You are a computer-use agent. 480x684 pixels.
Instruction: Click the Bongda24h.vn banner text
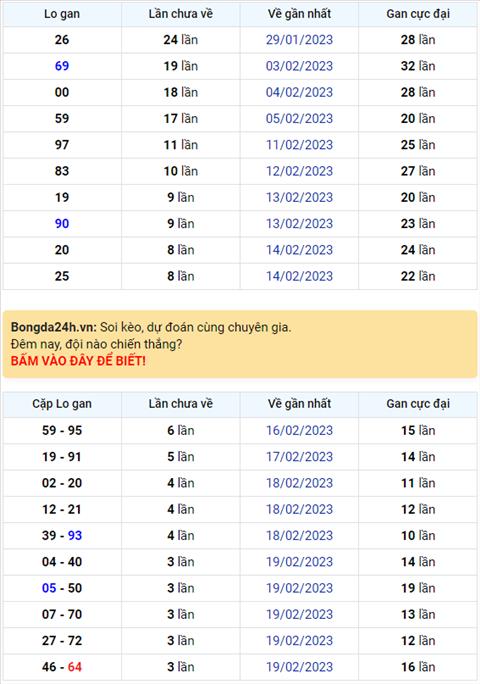[x=53, y=327]
